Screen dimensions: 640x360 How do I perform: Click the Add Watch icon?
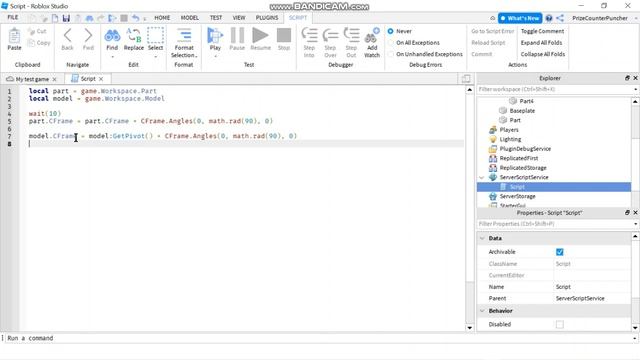point(372,36)
